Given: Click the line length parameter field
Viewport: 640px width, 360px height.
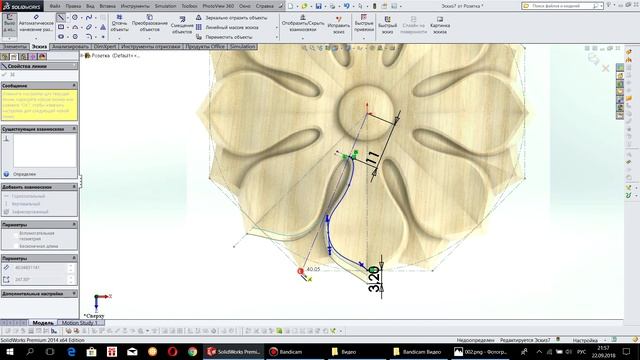Looking at the screenshot, I should pyautogui.click(x=40, y=268).
